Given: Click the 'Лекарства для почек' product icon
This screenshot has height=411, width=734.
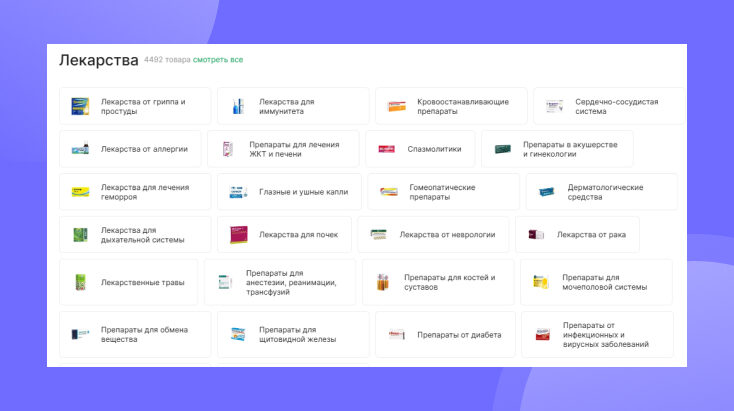Looking at the screenshot, I should click(238, 235).
